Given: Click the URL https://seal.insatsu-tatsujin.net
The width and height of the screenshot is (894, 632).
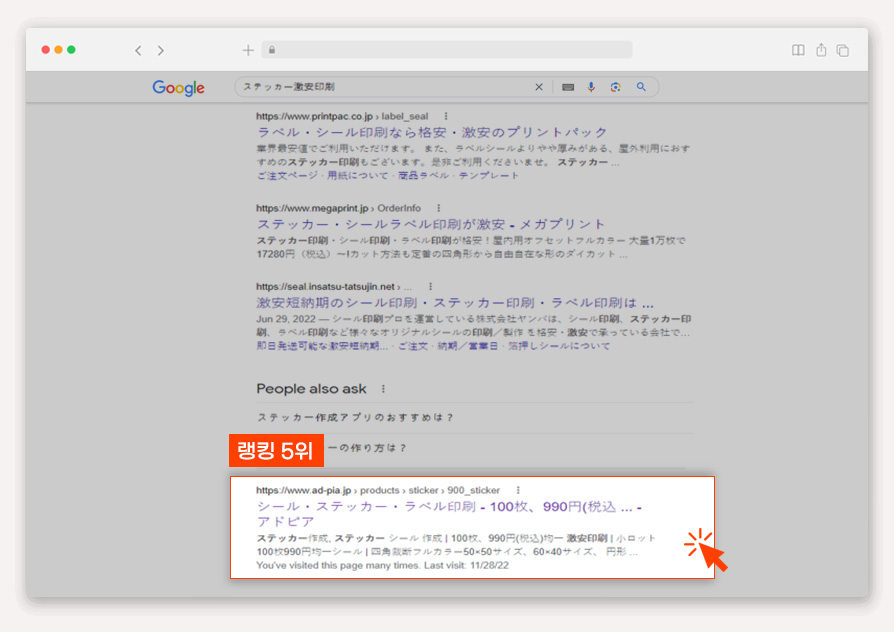Looking at the screenshot, I should point(326,286).
